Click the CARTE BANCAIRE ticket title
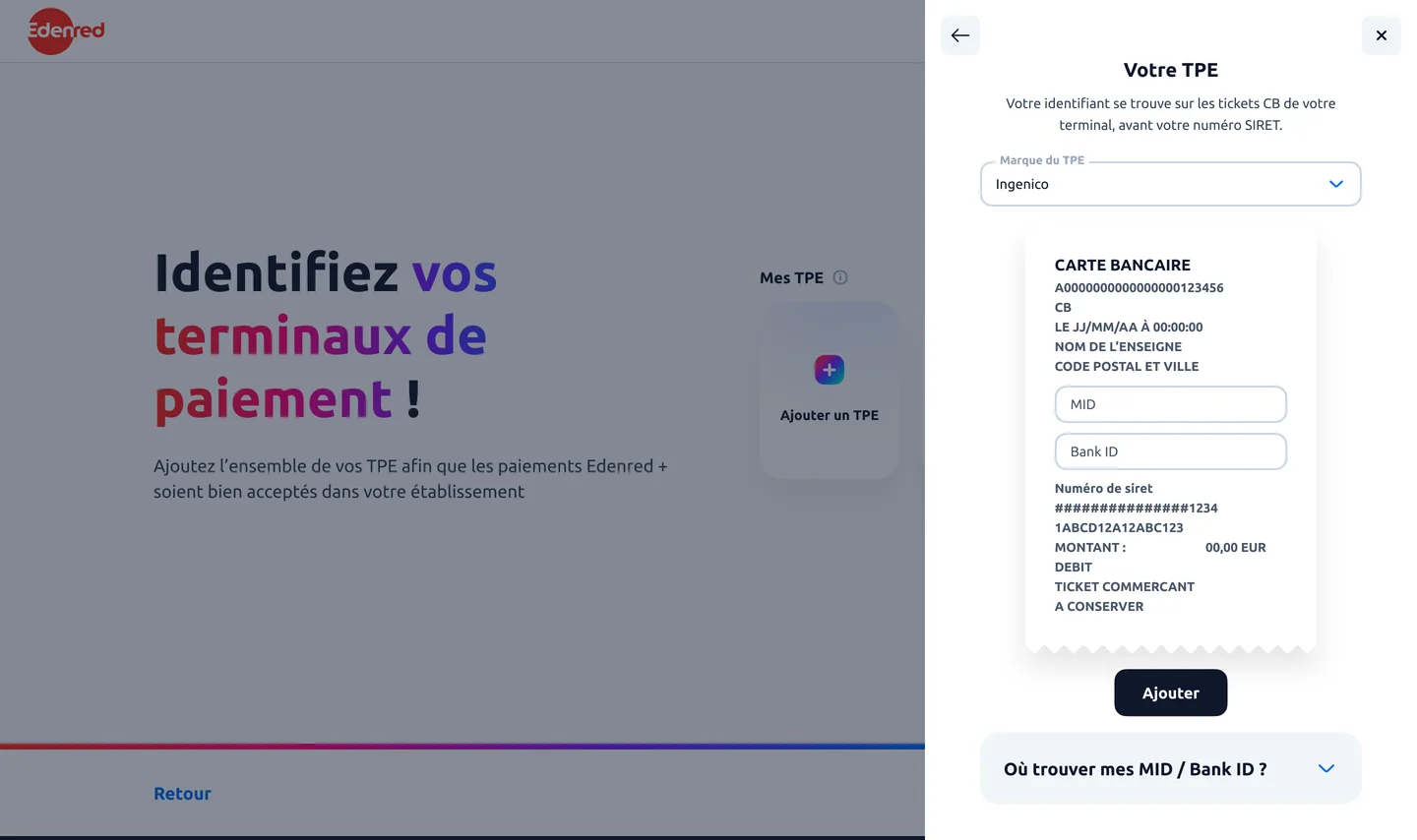Image resolution: width=1417 pixels, height=840 pixels. click(1122, 265)
